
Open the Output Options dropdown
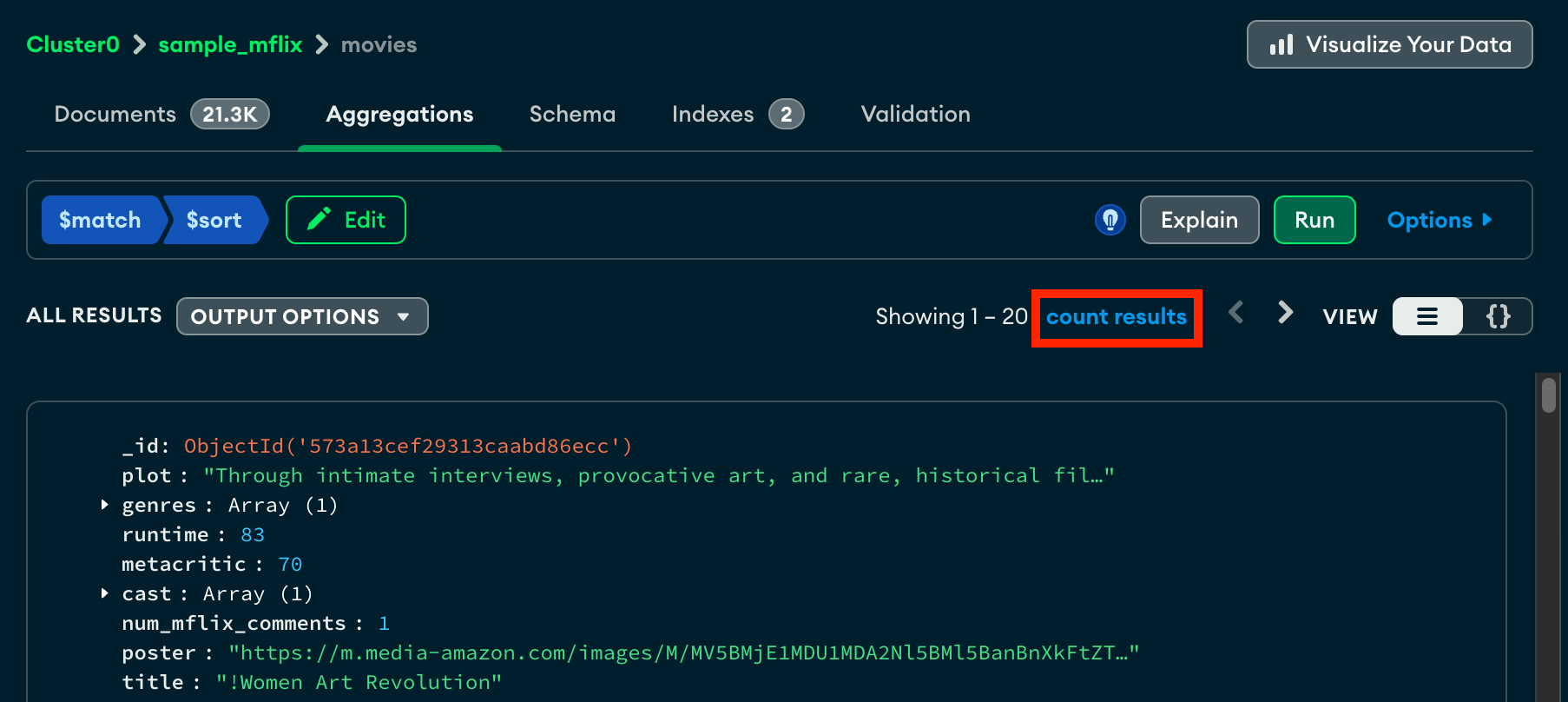pos(301,316)
